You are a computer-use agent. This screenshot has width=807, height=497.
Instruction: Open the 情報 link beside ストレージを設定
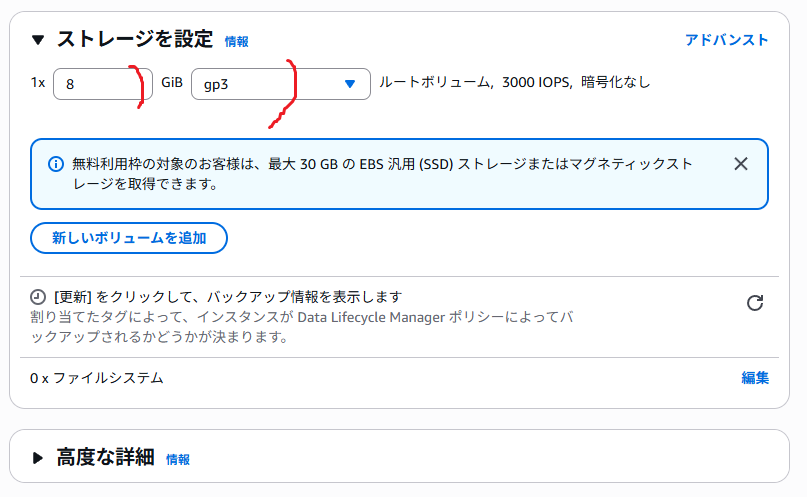tap(237, 42)
